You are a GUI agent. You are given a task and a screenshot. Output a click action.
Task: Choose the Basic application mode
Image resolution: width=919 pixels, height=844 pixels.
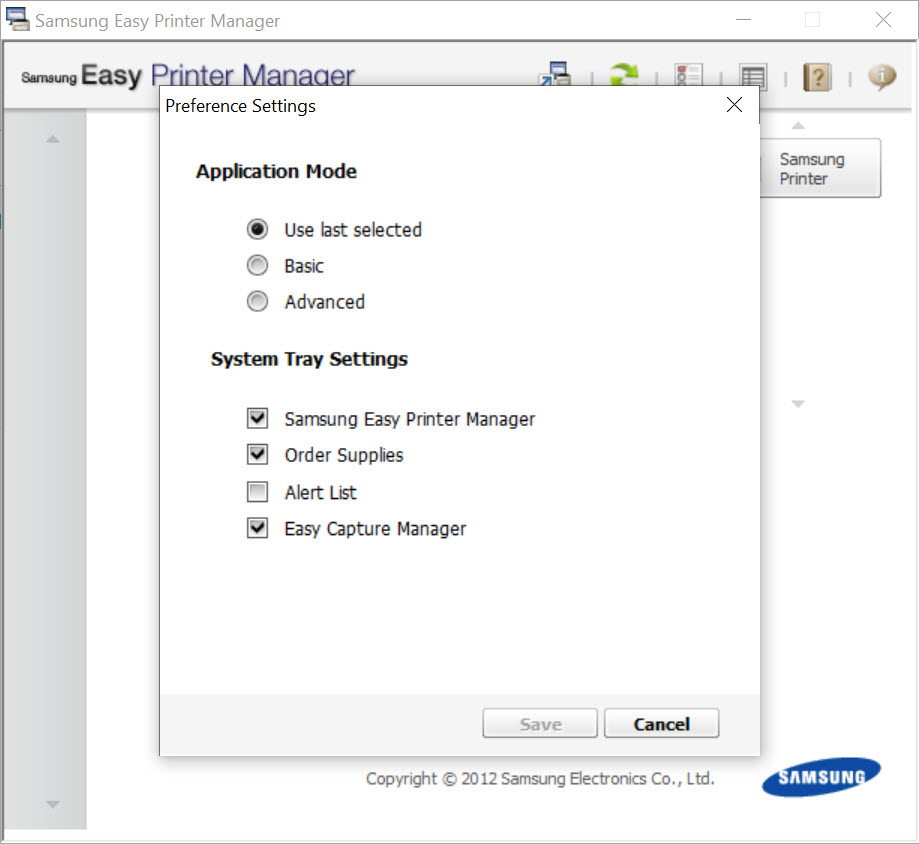click(x=257, y=266)
